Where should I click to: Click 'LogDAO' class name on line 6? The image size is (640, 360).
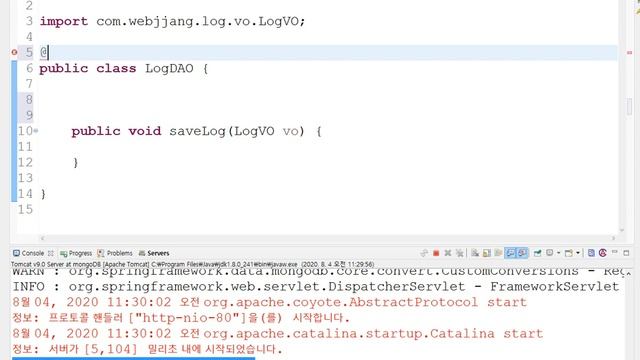tap(169, 68)
